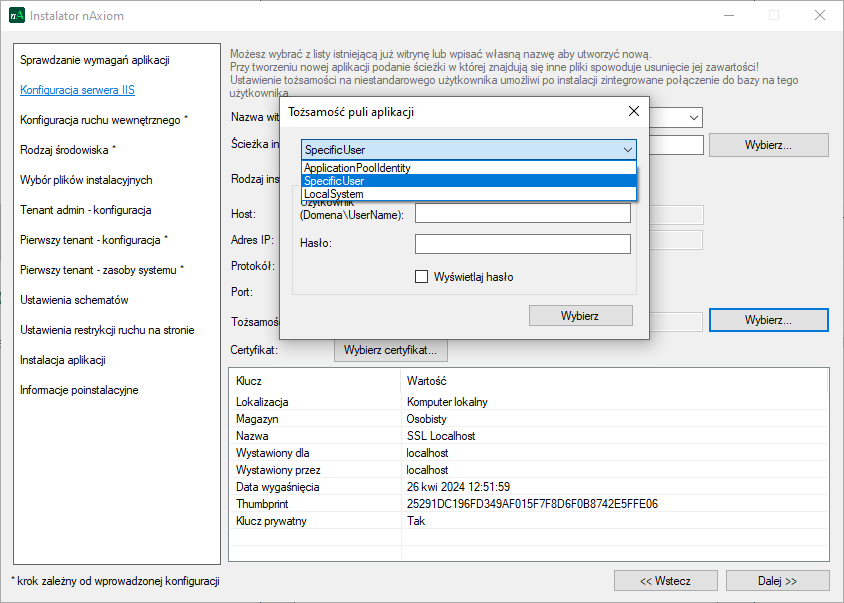The image size is (844, 603).
Task: Open the SpecificUser identity combo box
Action: coord(469,150)
